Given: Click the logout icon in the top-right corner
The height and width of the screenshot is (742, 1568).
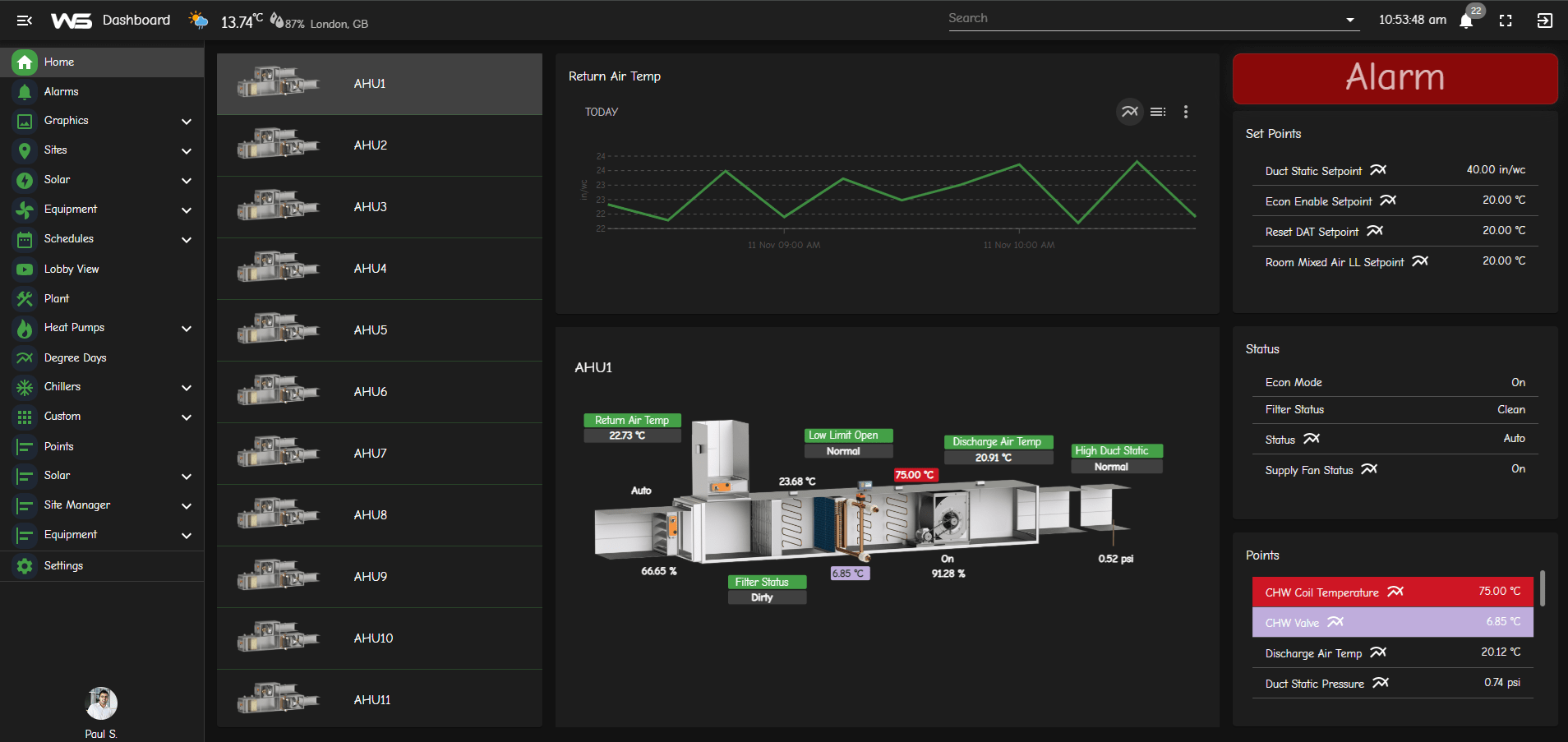Looking at the screenshot, I should [1544, 21].
